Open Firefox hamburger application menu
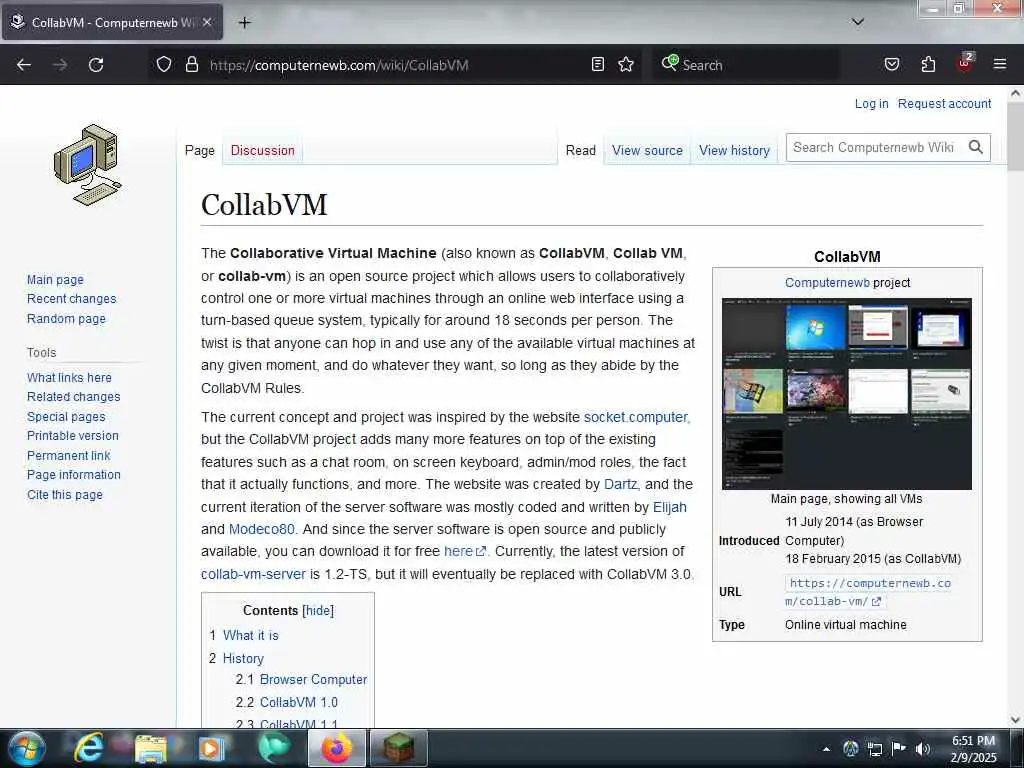 pos(999,65)
